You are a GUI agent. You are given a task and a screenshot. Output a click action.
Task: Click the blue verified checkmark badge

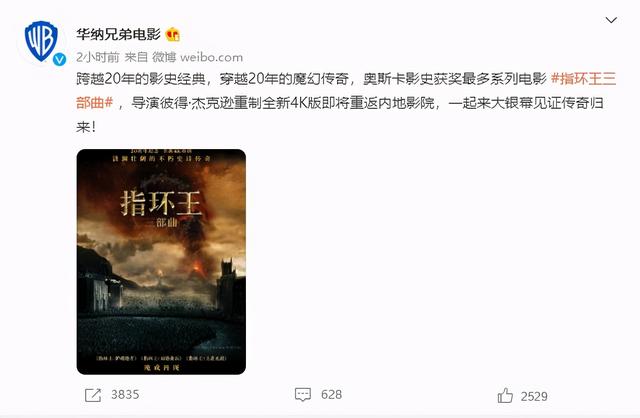coord(60,59)
